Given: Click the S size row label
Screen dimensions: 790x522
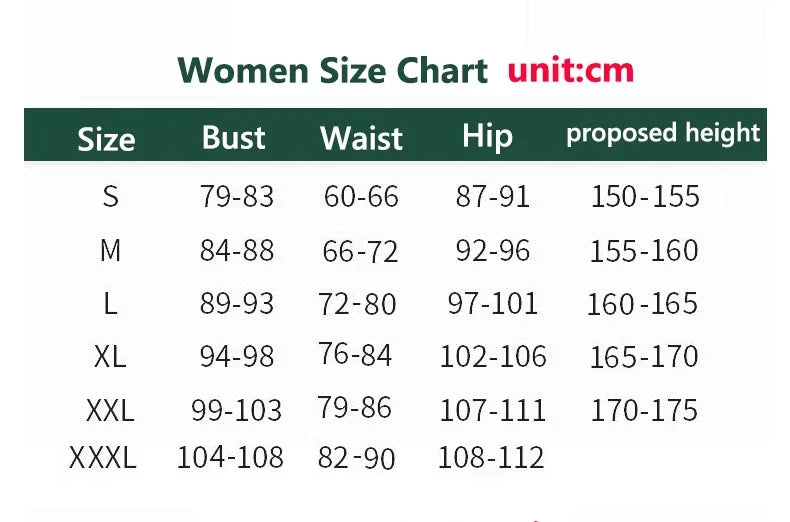Looking at the screenshot, I should tap(111, 196).
